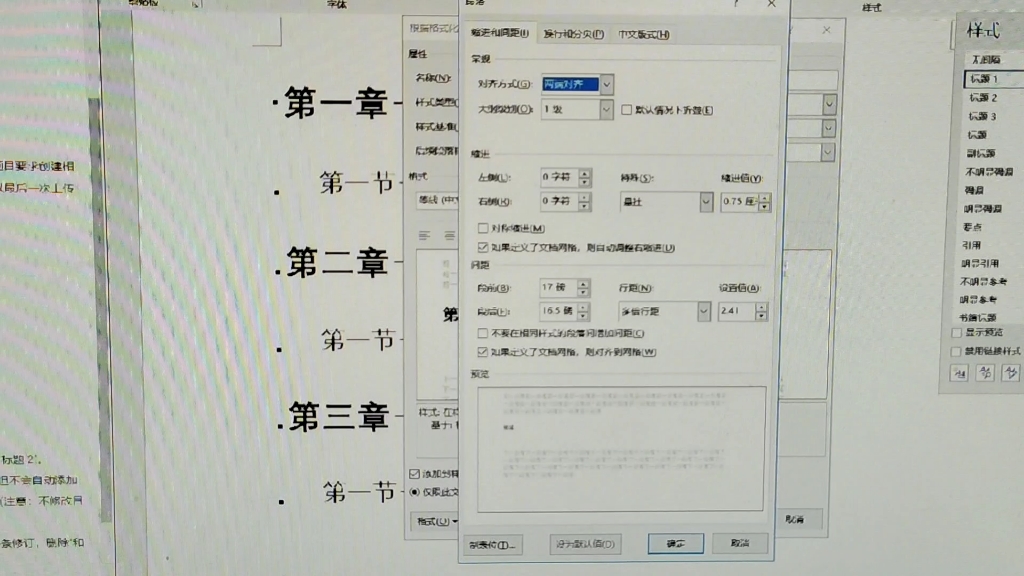Image resolution: width=1024 pixels, height=576 pixels.
Task: Open the Style Inspector icon at Styles pane bottom
Action: tap(987, 373)
